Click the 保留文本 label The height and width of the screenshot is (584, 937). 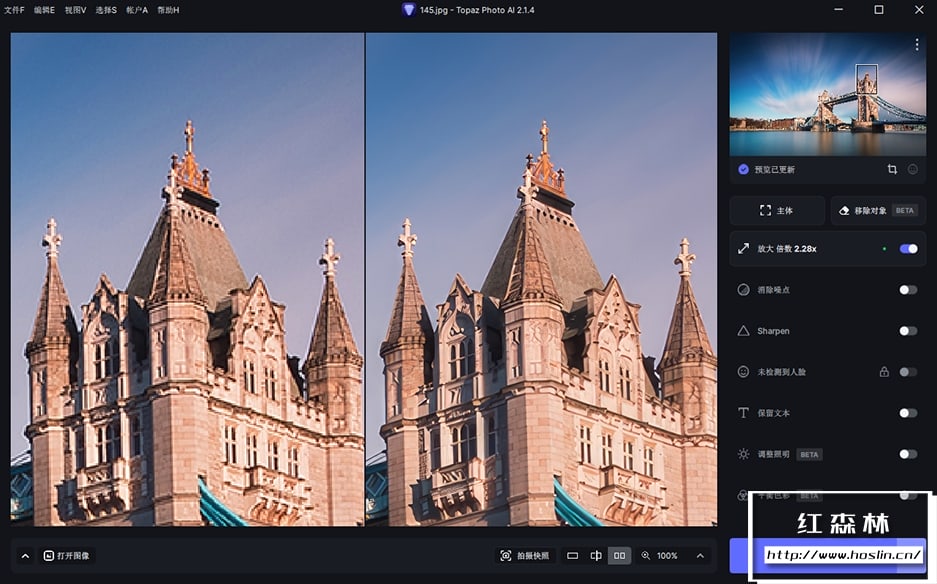tap(773, 413)
